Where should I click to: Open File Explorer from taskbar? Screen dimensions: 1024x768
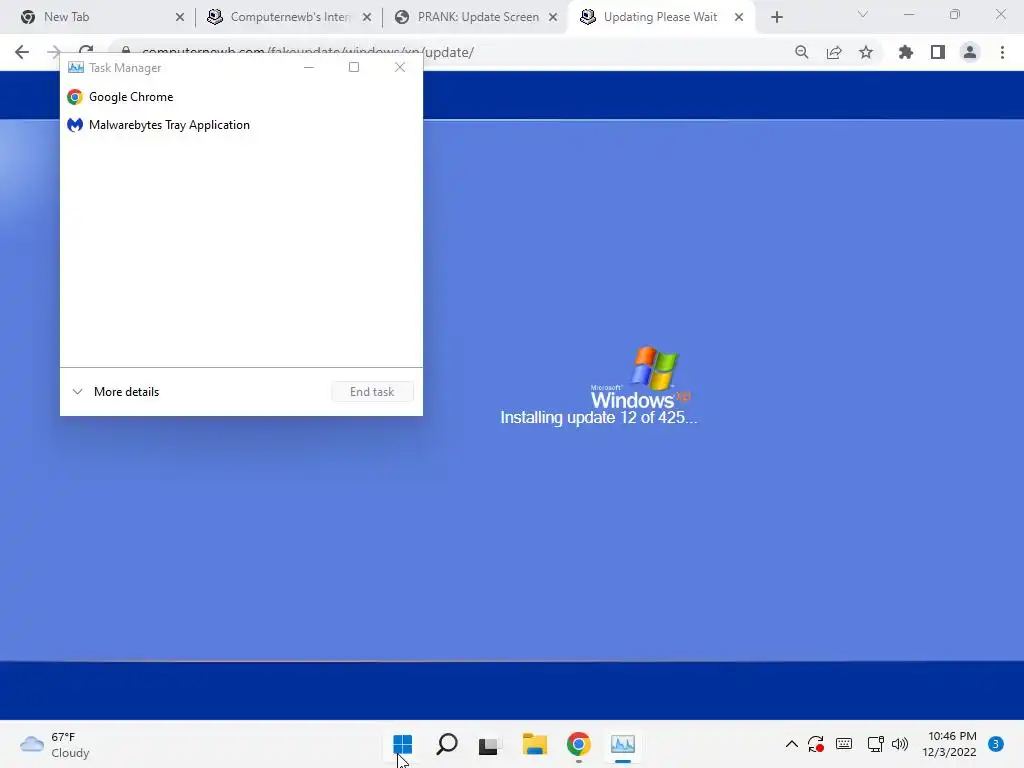535,744
